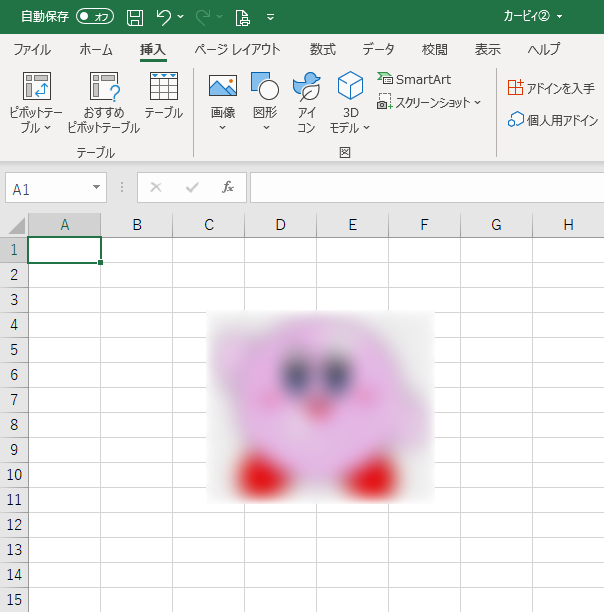Open the ファイル tab
The height and width of the screenshot is (612, 604).
[x=32, y=50]
